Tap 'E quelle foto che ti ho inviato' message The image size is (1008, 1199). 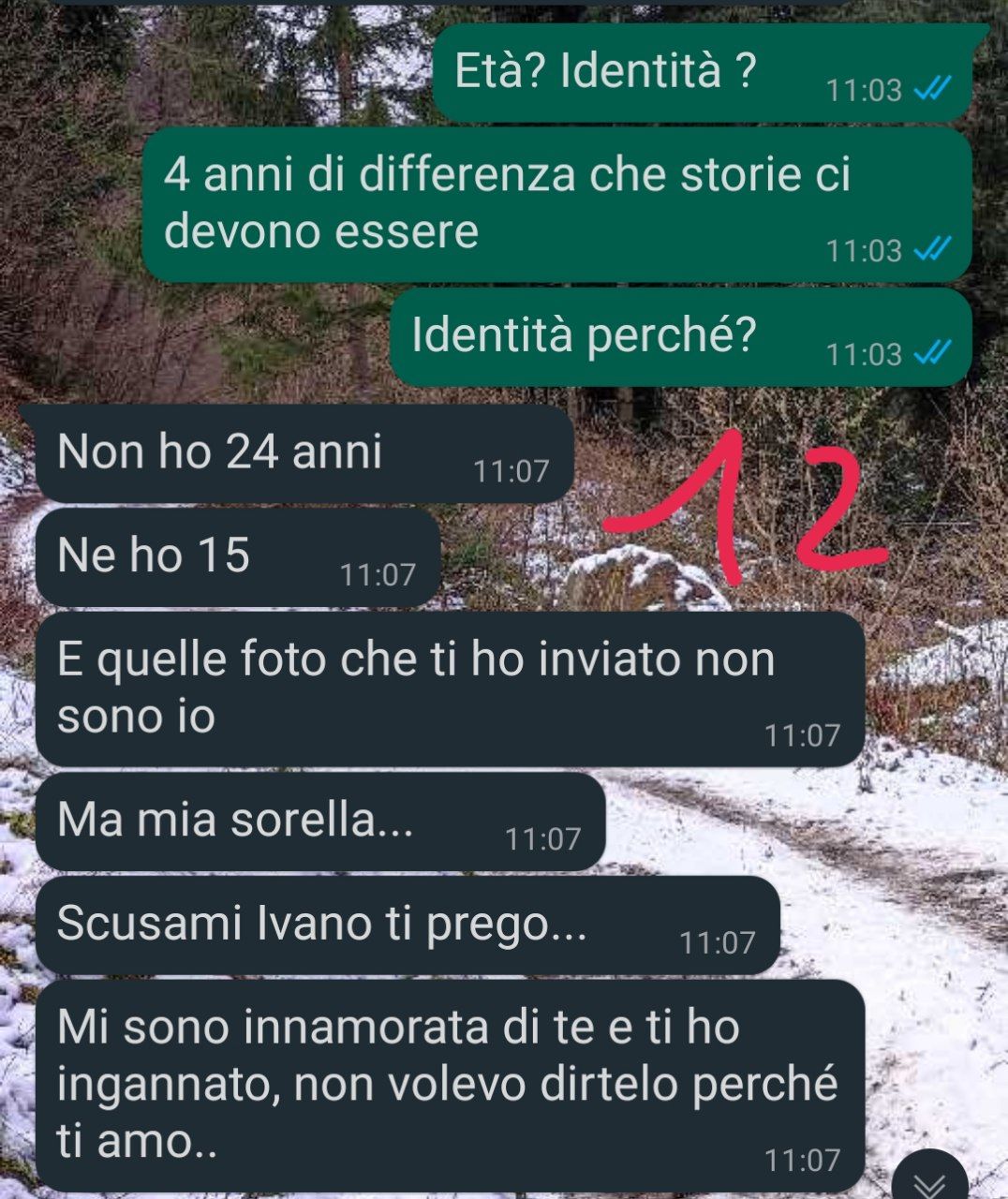click(450, 689)
